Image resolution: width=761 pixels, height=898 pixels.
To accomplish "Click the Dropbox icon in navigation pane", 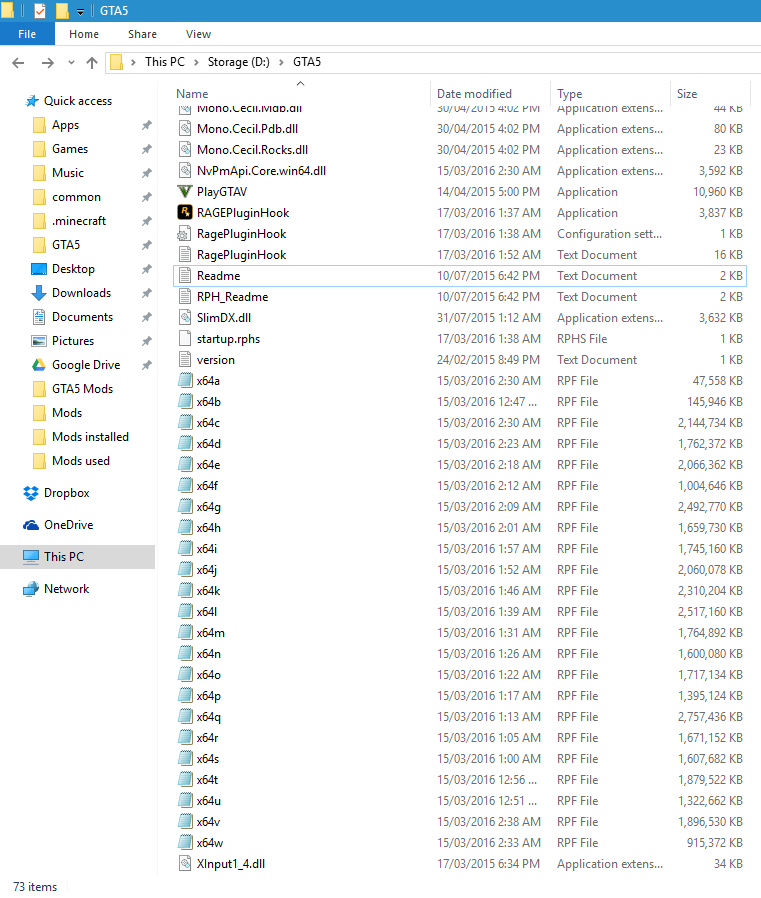I will pyautogui.click(x=31, y=493).
